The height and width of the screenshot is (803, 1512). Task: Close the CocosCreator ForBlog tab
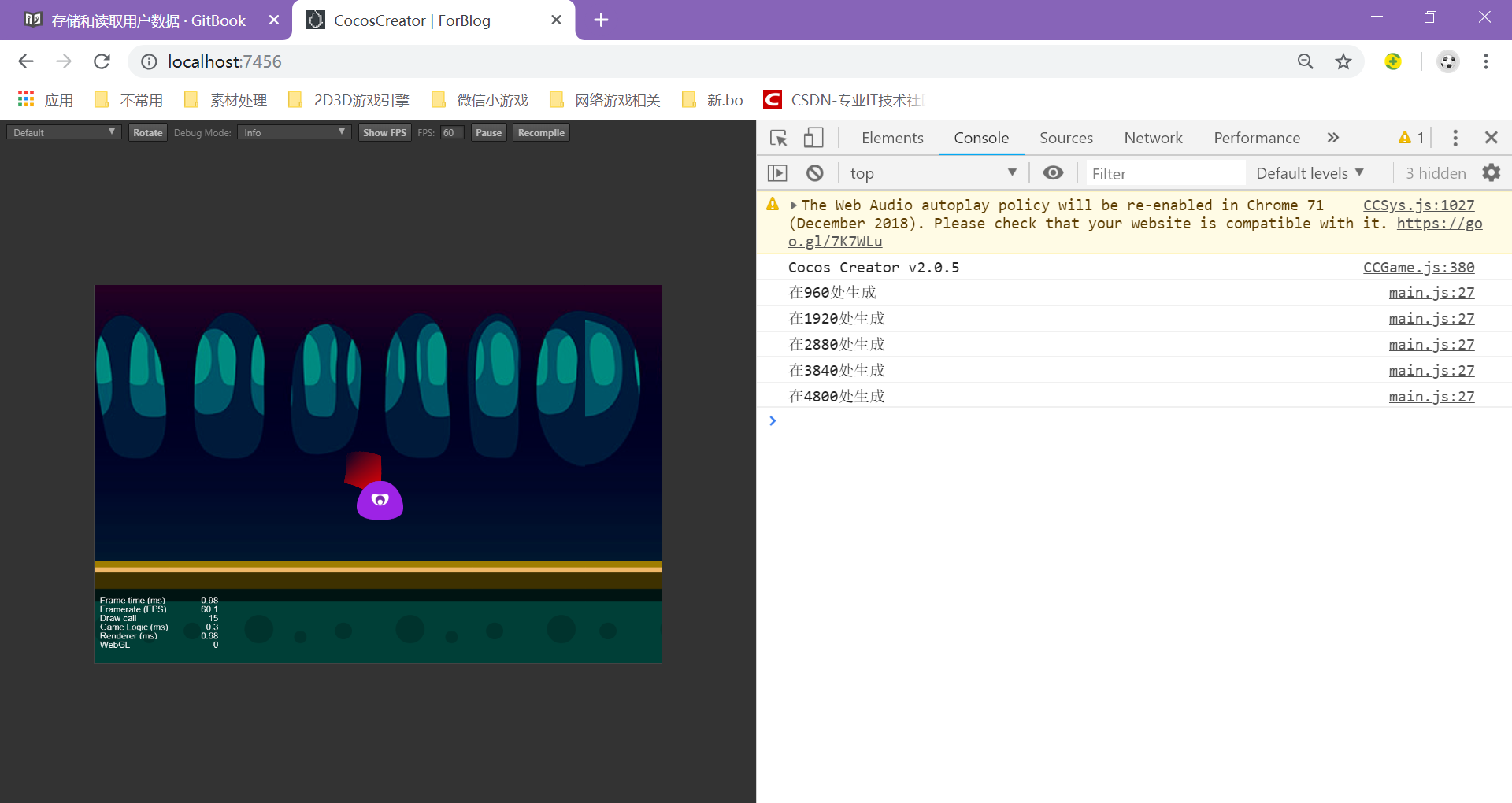click(x=556, y=20)
